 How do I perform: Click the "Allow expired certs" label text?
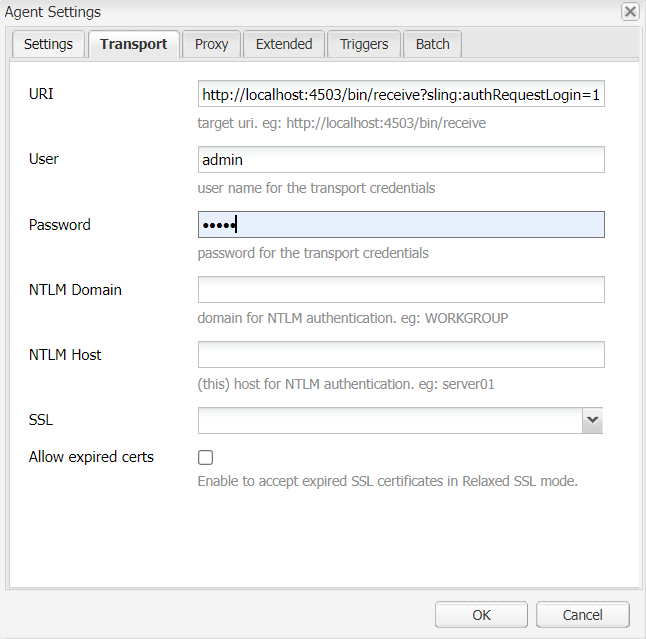point(91,457)
